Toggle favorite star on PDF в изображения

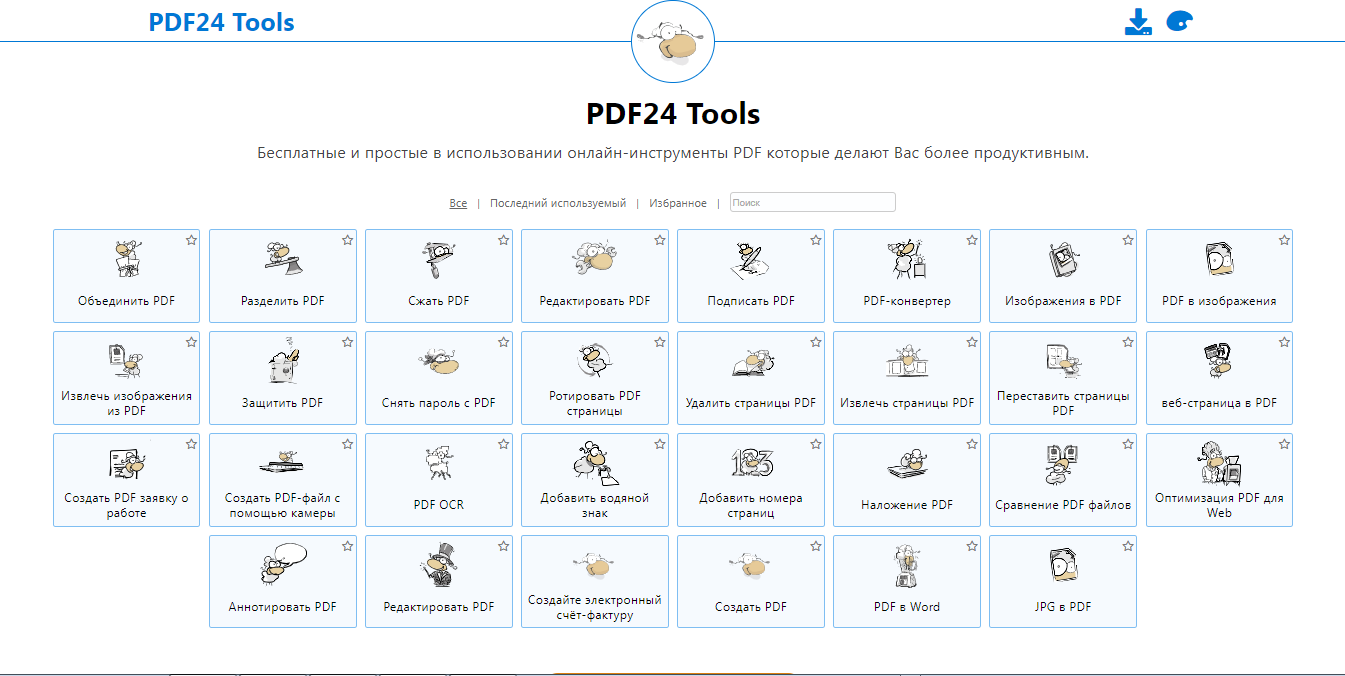[x=1284, y=240]
